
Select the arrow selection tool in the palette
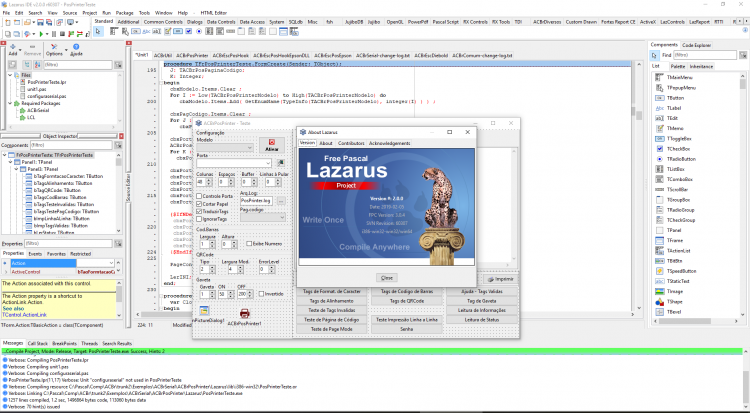click(98, 32)
